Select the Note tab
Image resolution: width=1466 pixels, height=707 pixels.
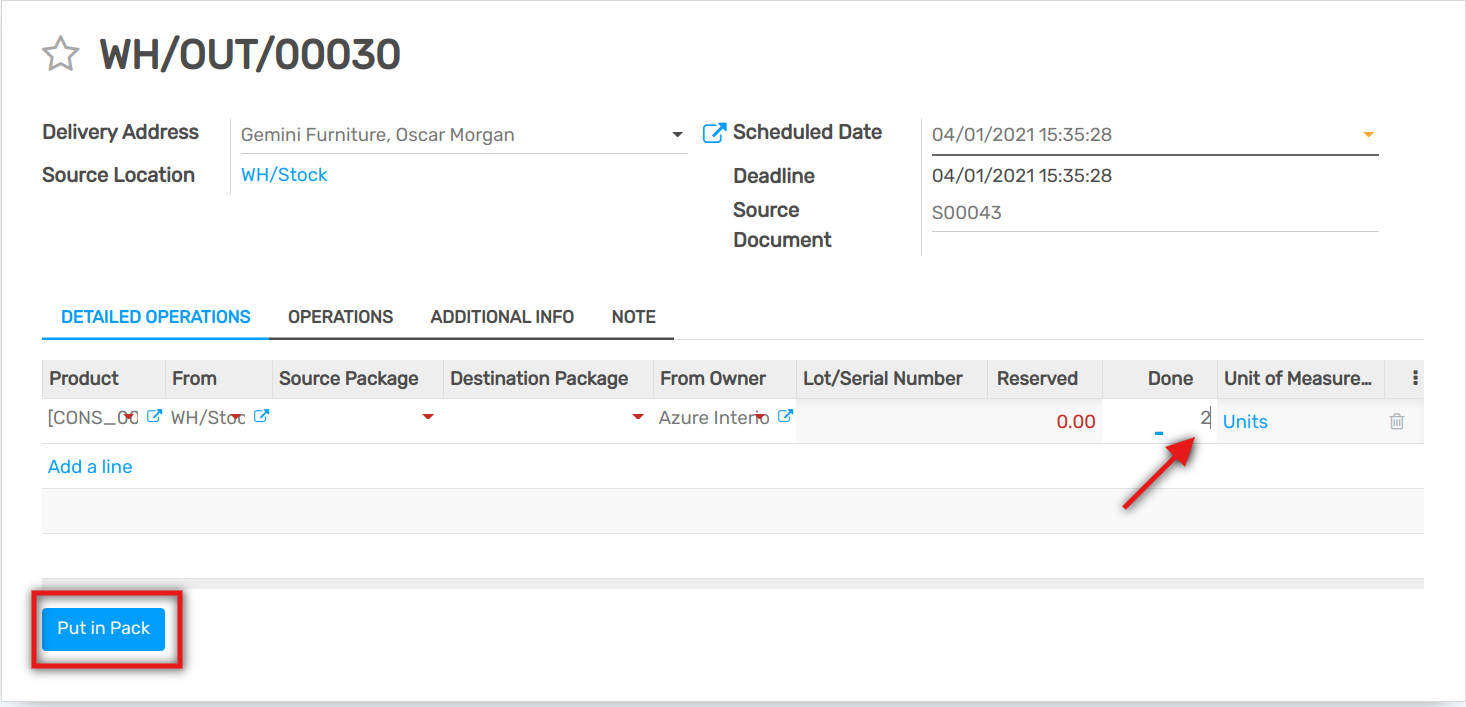pos(633,317)
